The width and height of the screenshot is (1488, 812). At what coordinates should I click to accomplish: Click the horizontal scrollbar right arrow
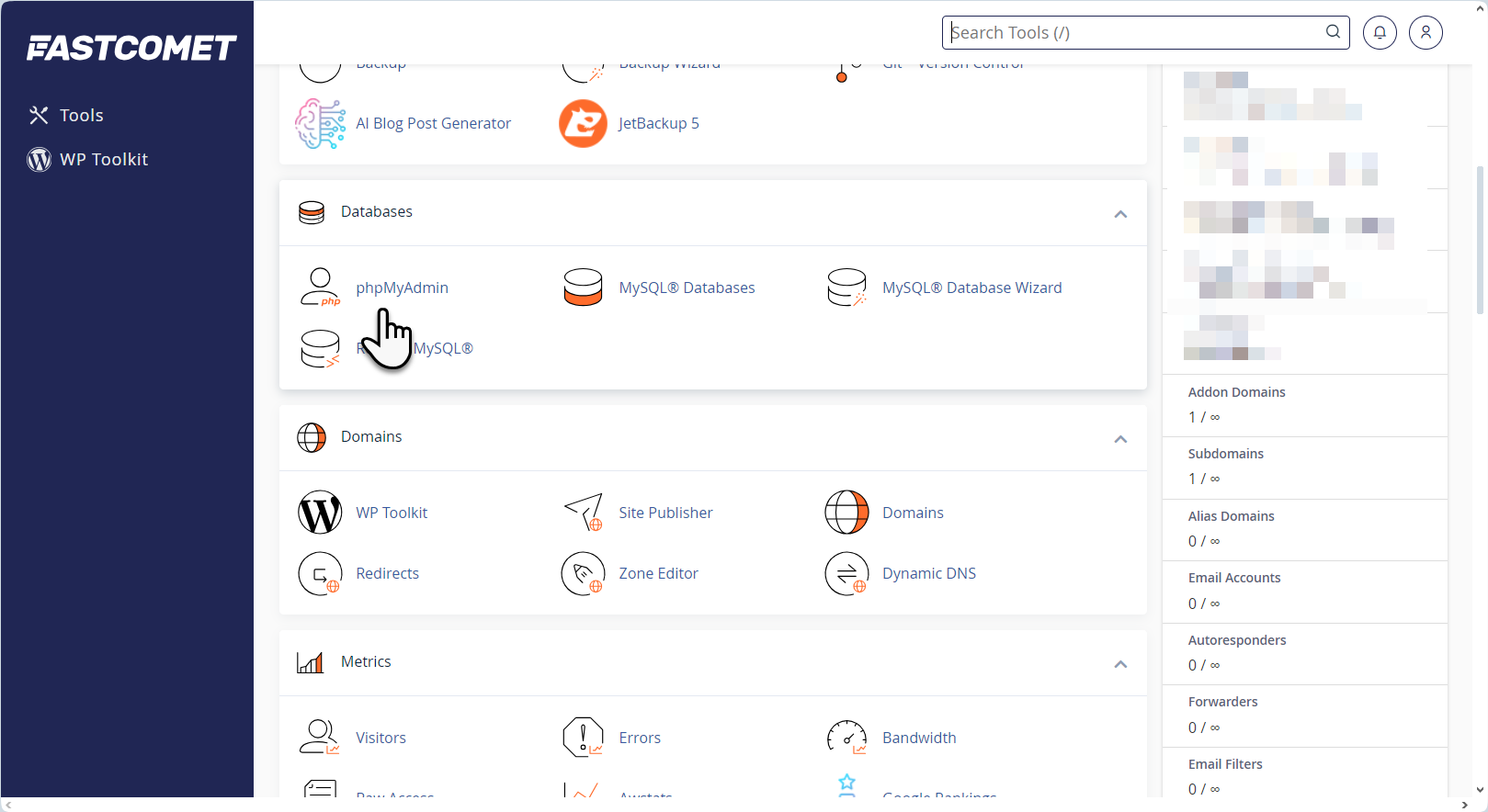(1464, 805)
